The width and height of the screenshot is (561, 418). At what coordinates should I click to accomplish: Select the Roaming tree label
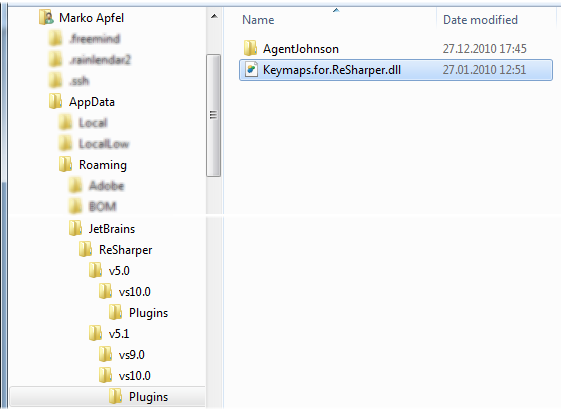coord(103,165)
